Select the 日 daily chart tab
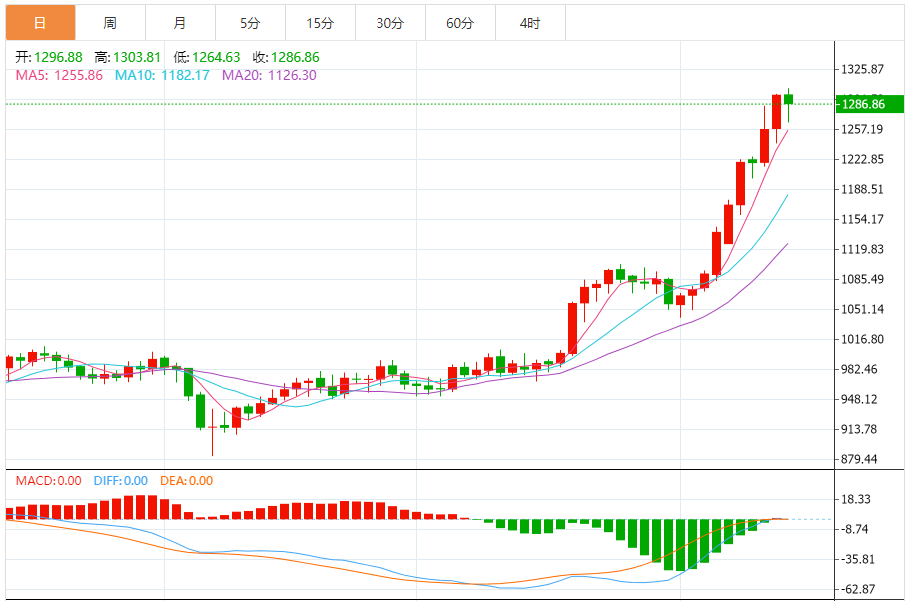This screenshot has height=601, width=912. click(x=41, y=23)
